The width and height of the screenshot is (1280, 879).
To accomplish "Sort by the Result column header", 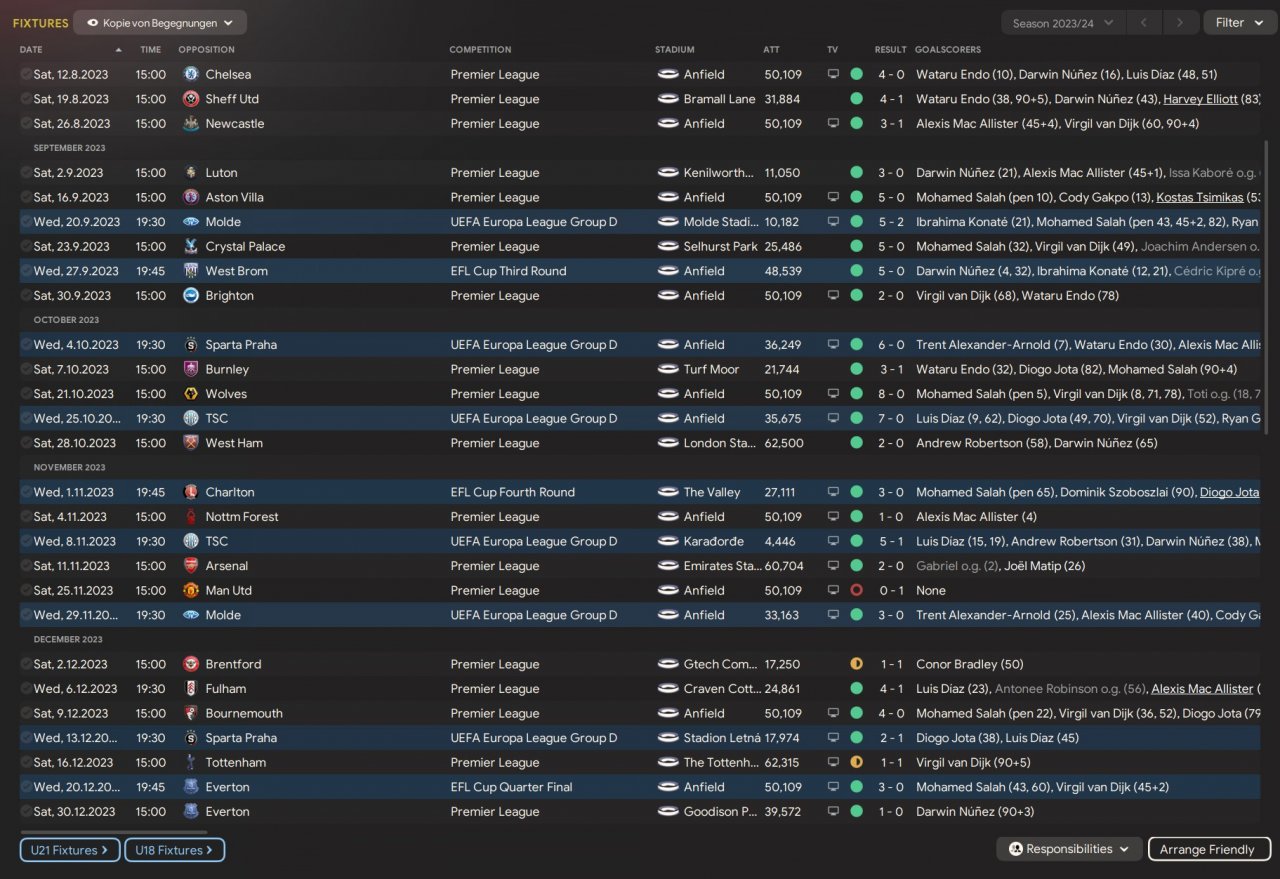I will [890, 49].
